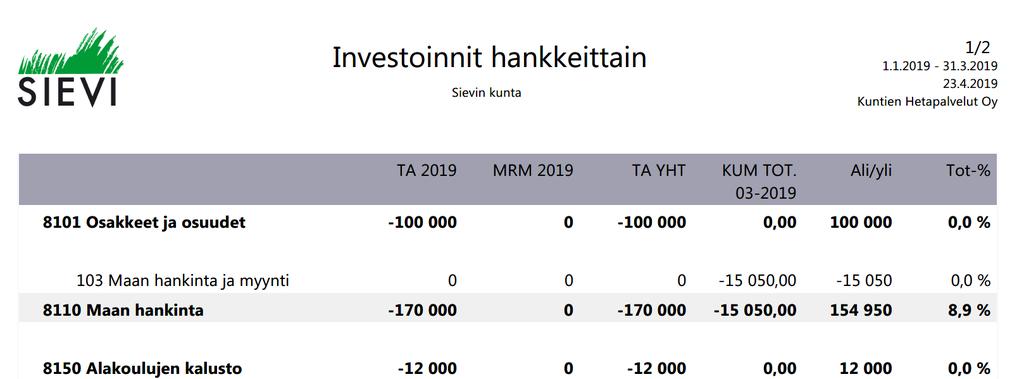Click the page number 1/2
1024x379 pixels.
(978, 47)
